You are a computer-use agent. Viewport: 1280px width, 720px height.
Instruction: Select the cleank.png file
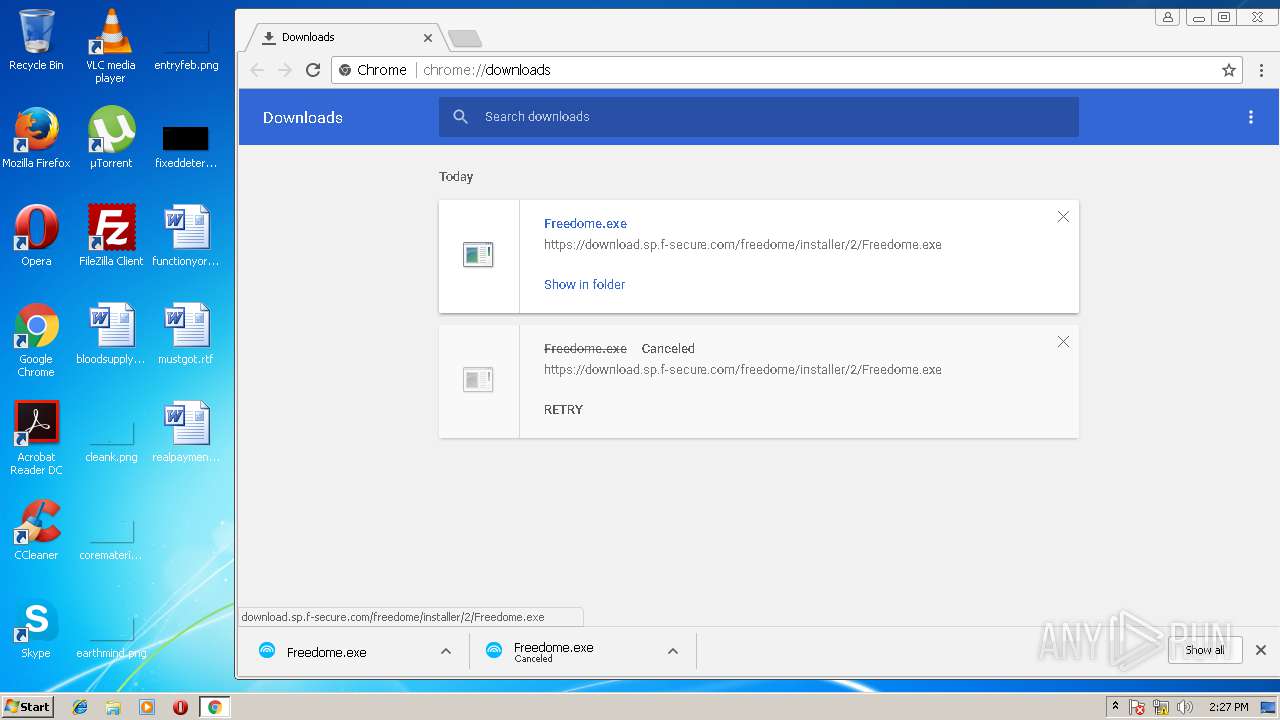pyautogui.click(x=110, y=438)
